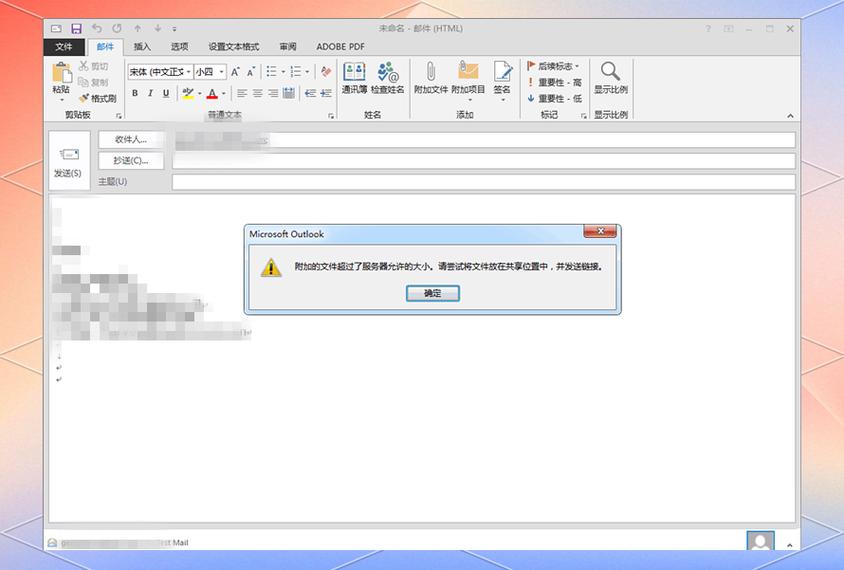Viewport: 844px width, 570px height.
Task: Click the Redo icon in title bar
Action: click(117, 29)
